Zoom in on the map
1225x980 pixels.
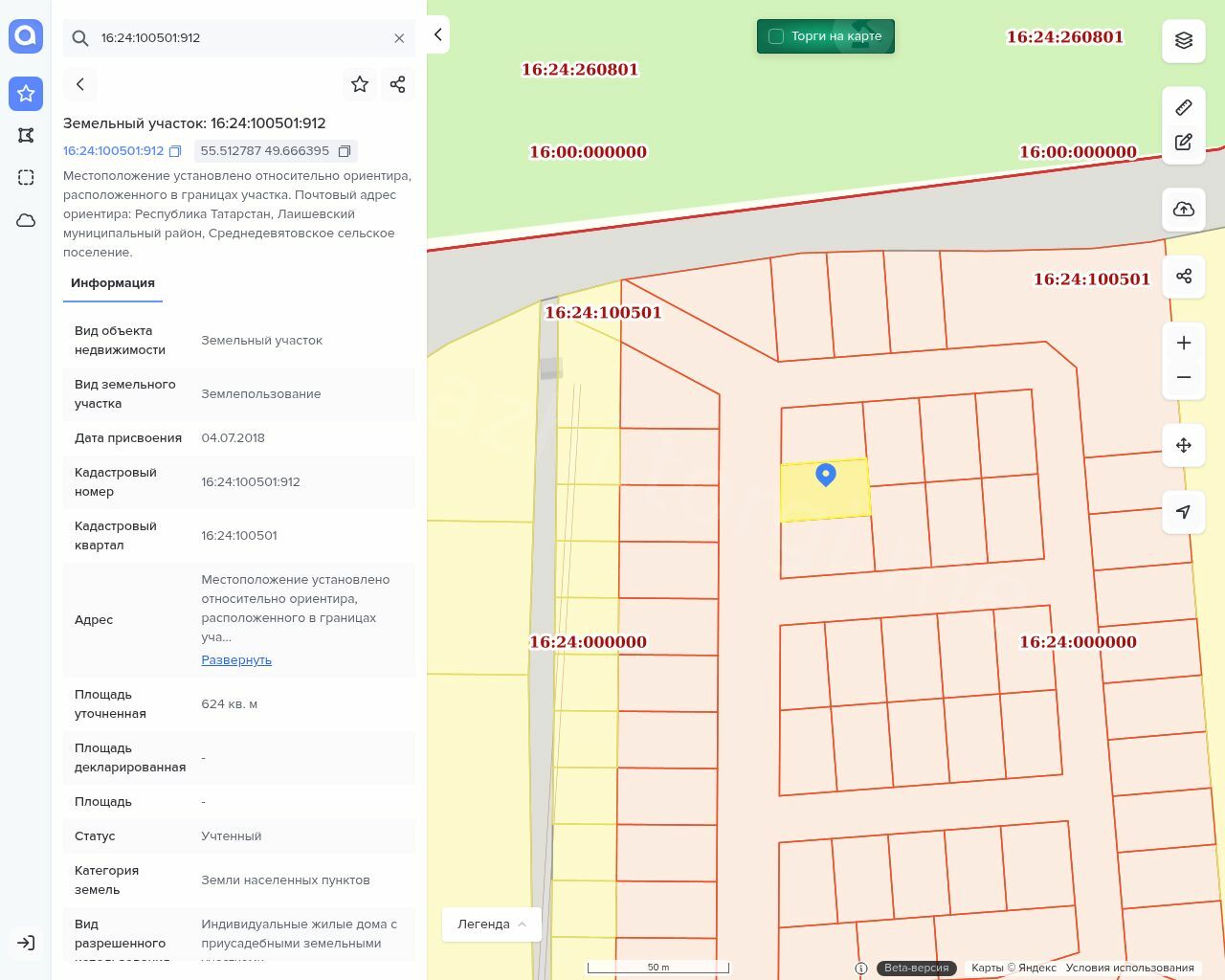tap(1184, 344)
